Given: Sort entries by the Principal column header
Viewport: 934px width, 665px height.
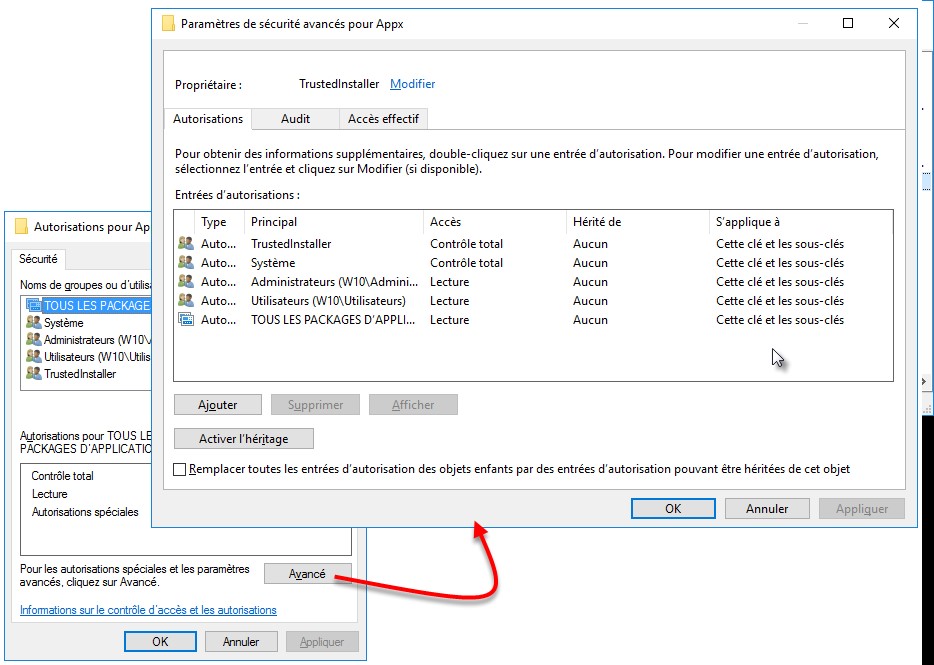Looking at the screenshot, I should 274,222.
